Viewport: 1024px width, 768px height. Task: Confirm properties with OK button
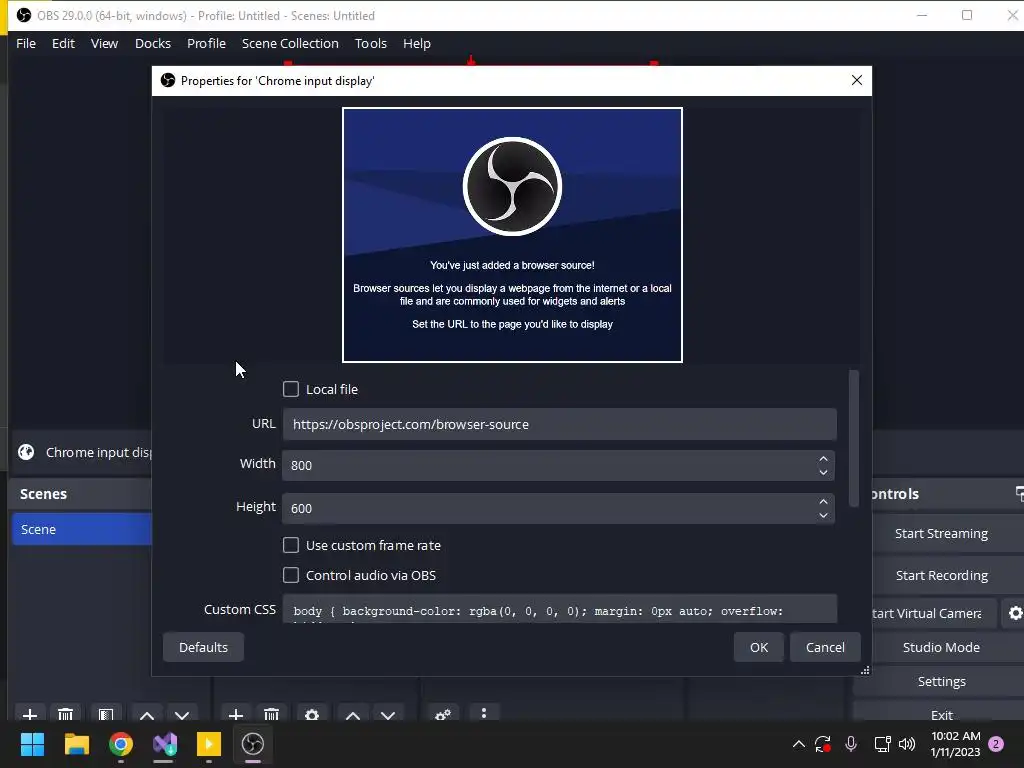coord(759,647)
